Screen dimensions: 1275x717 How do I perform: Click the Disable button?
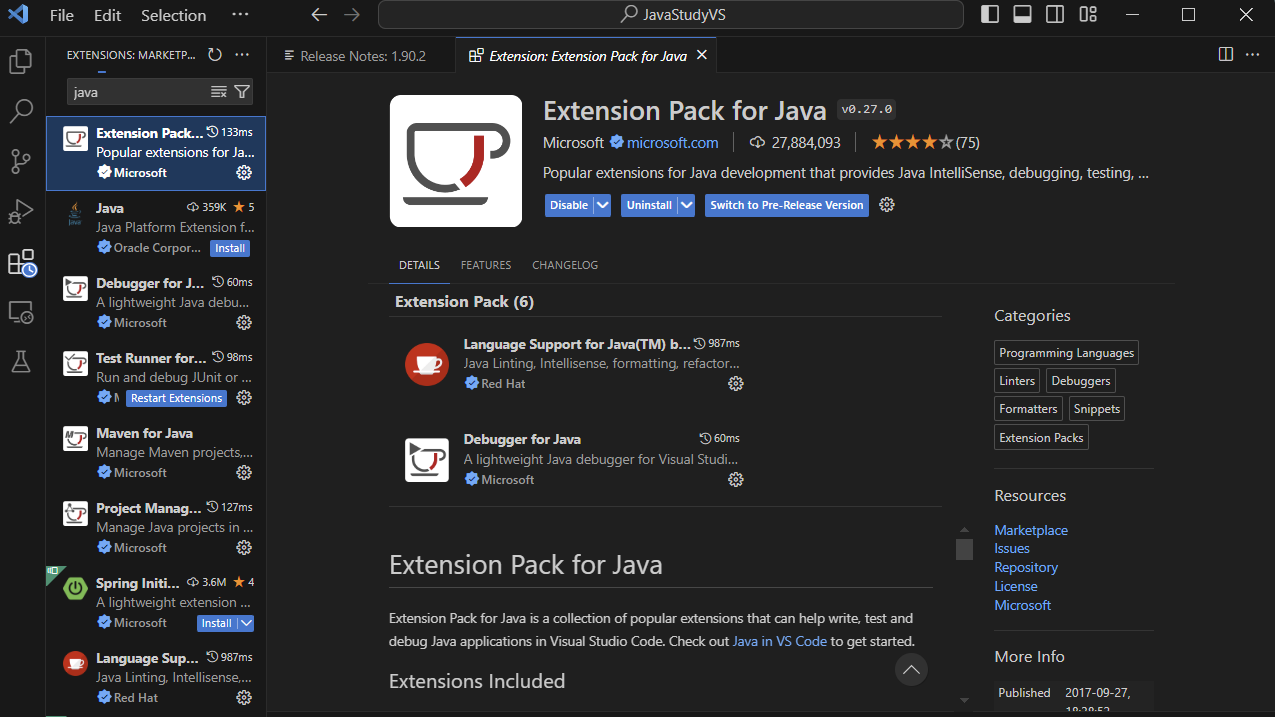(569, 205)
